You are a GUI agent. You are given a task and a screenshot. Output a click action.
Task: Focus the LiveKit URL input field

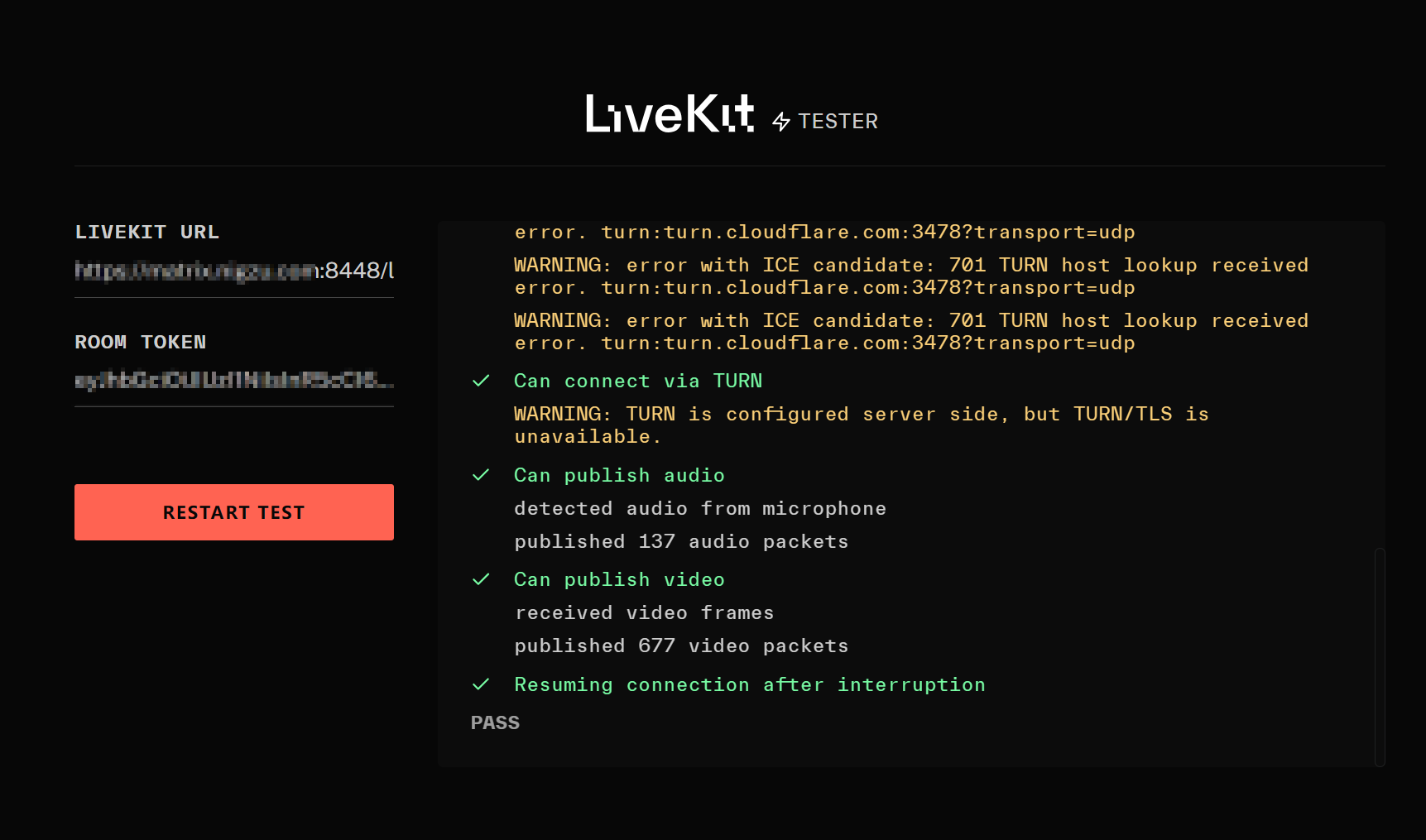point(234,271)
